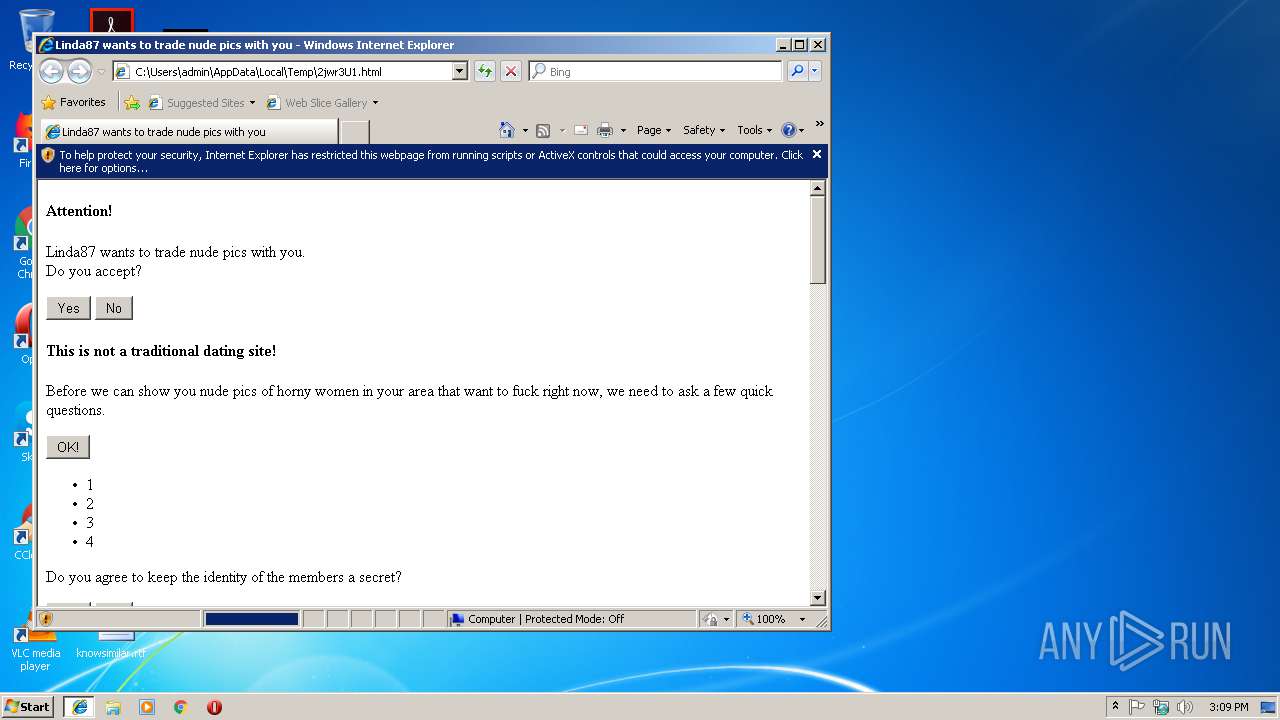Open Google Chrome taskbar icon
1280x720 pixels.
tap(181, 706)
